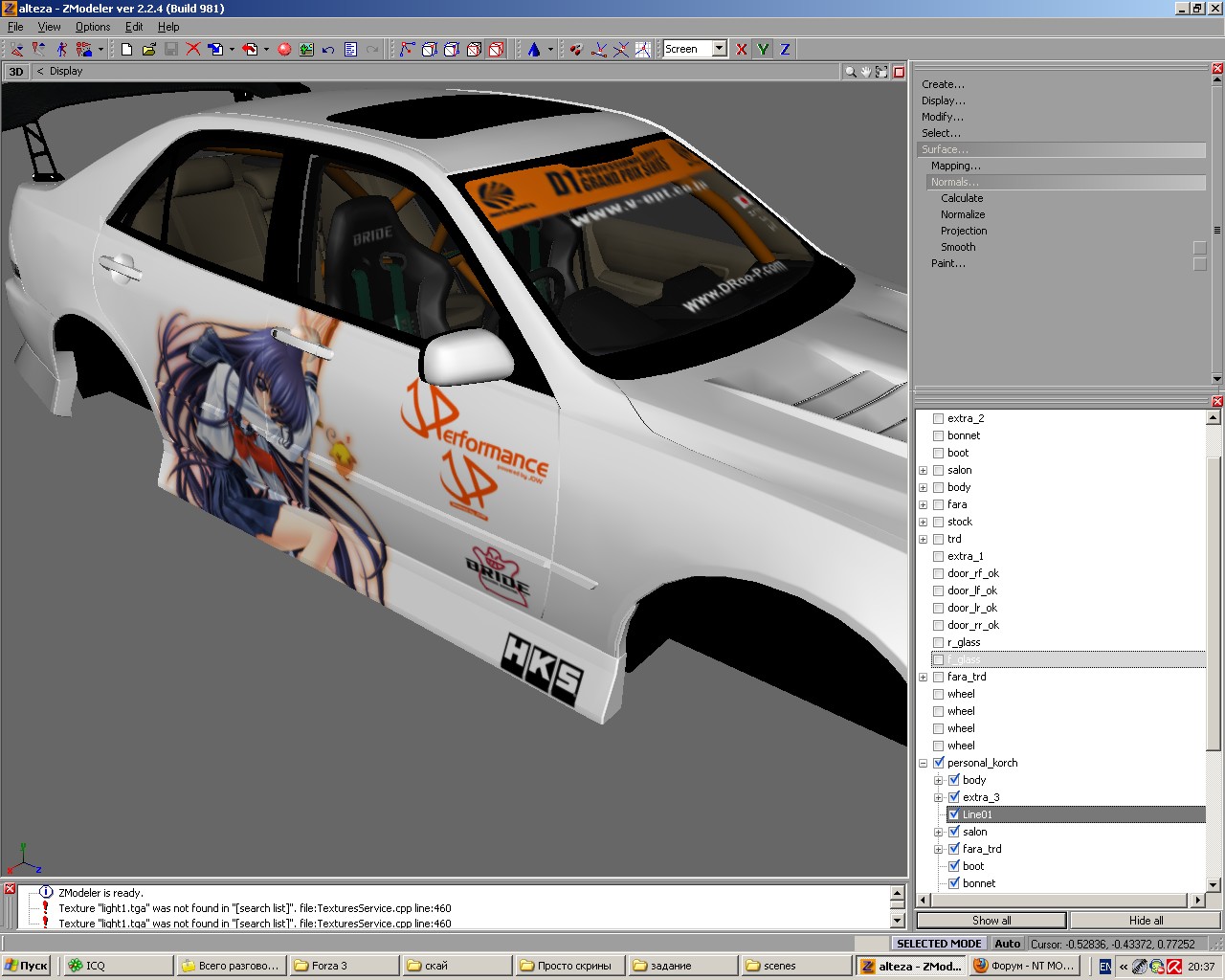Expand the fara tree node

pos(923,504)
